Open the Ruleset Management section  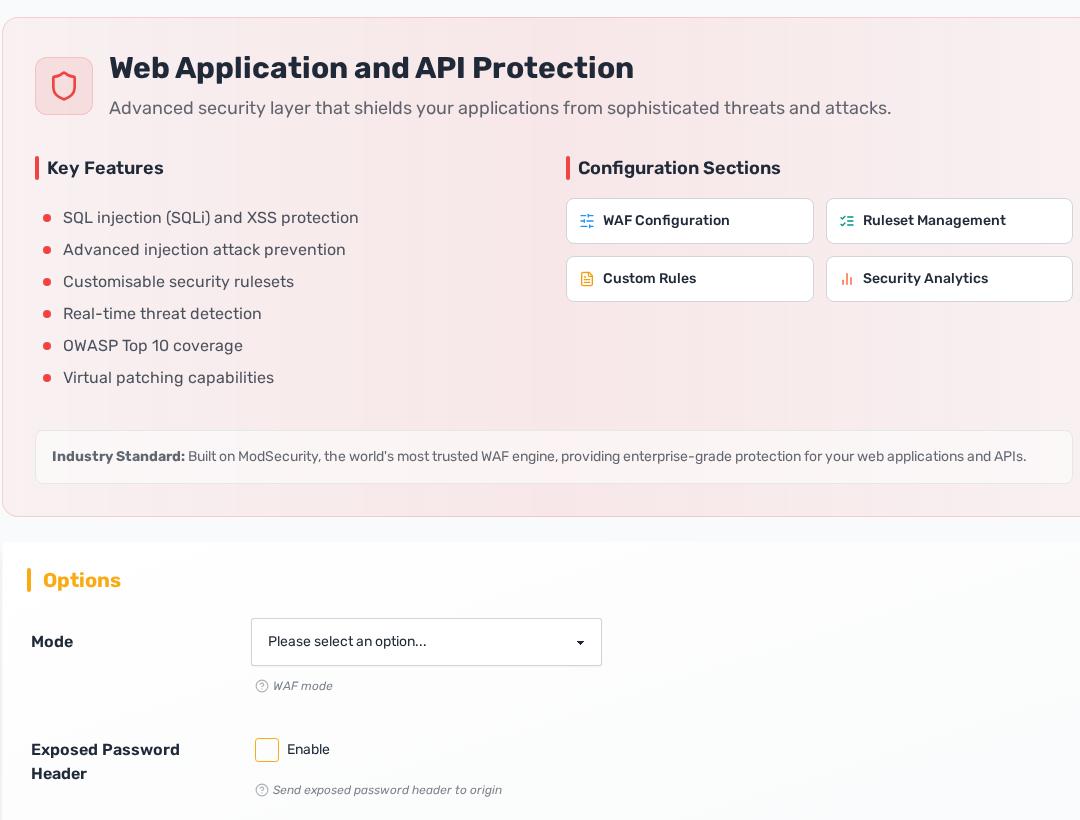point(949,221)
